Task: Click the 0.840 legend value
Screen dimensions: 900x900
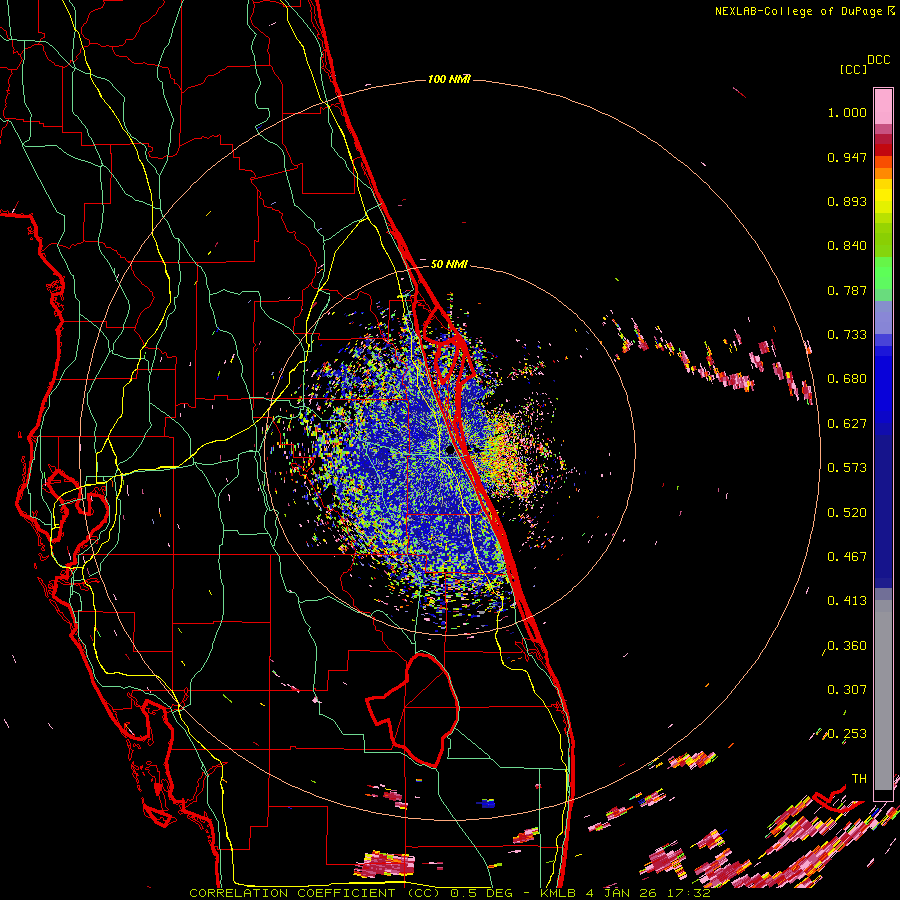Action: coord(847,246)
